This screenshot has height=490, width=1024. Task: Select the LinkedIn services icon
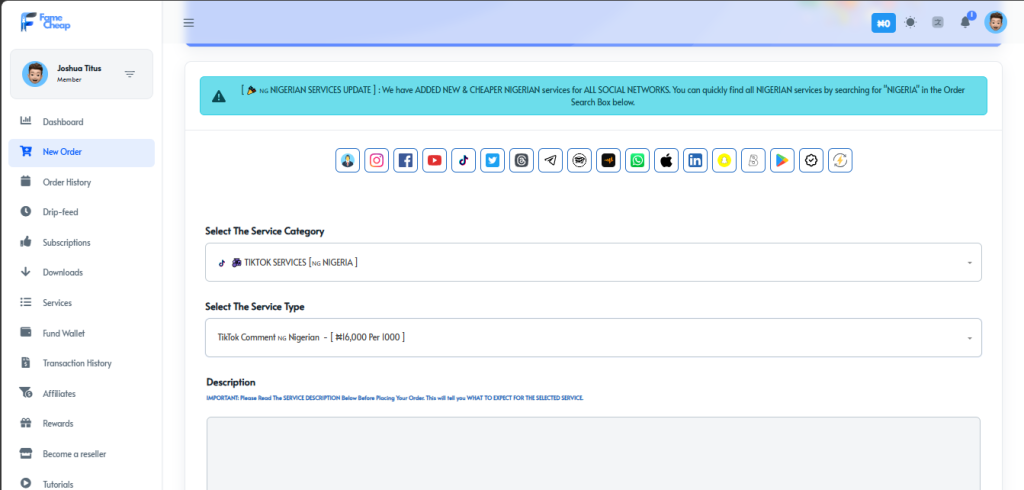click(696, 160)
